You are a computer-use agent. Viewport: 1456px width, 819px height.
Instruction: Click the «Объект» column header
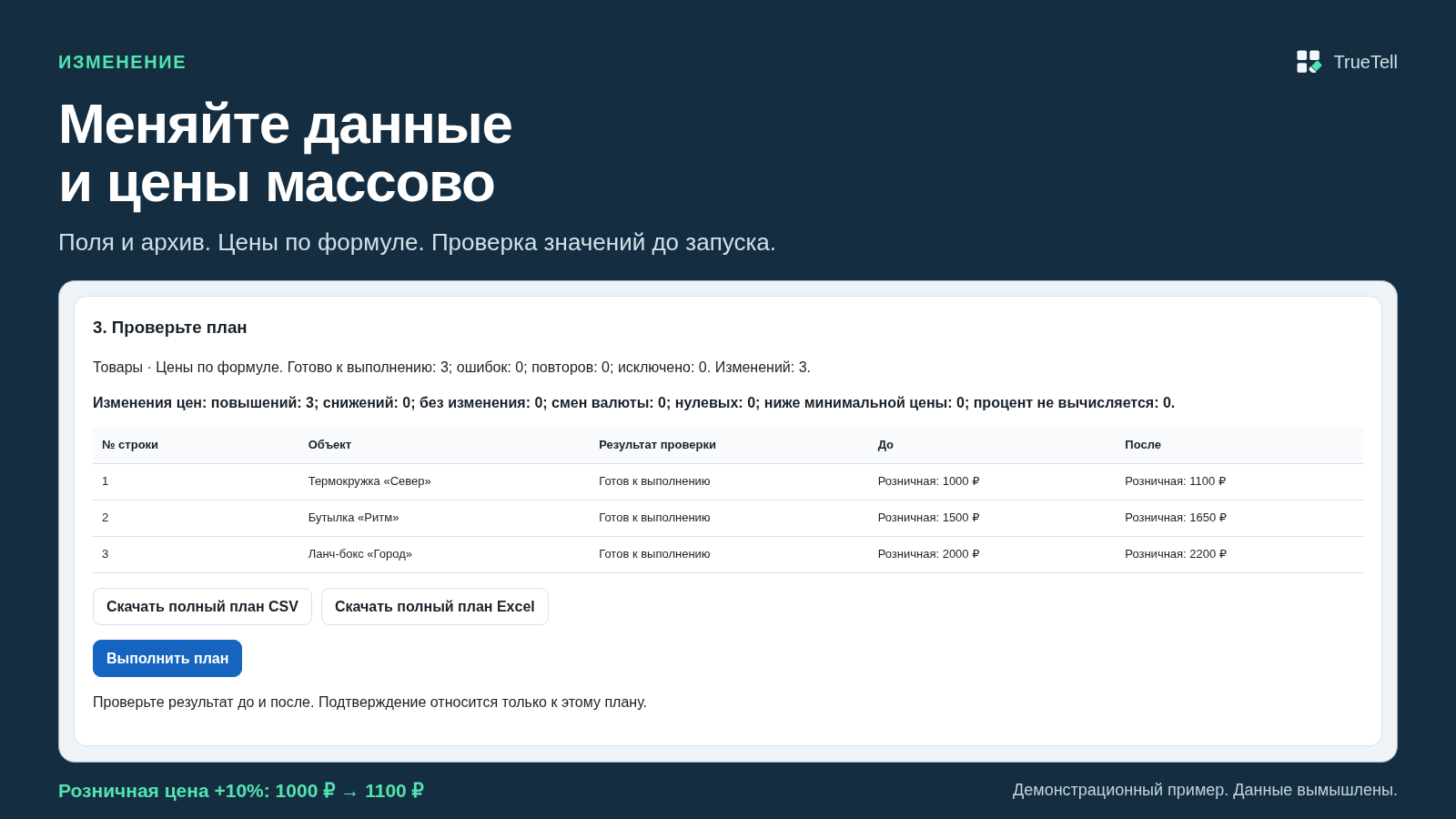329,445
